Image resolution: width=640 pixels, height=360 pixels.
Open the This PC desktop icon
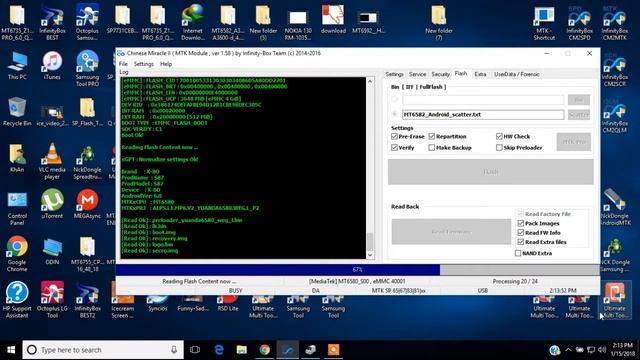pos(17,66)
